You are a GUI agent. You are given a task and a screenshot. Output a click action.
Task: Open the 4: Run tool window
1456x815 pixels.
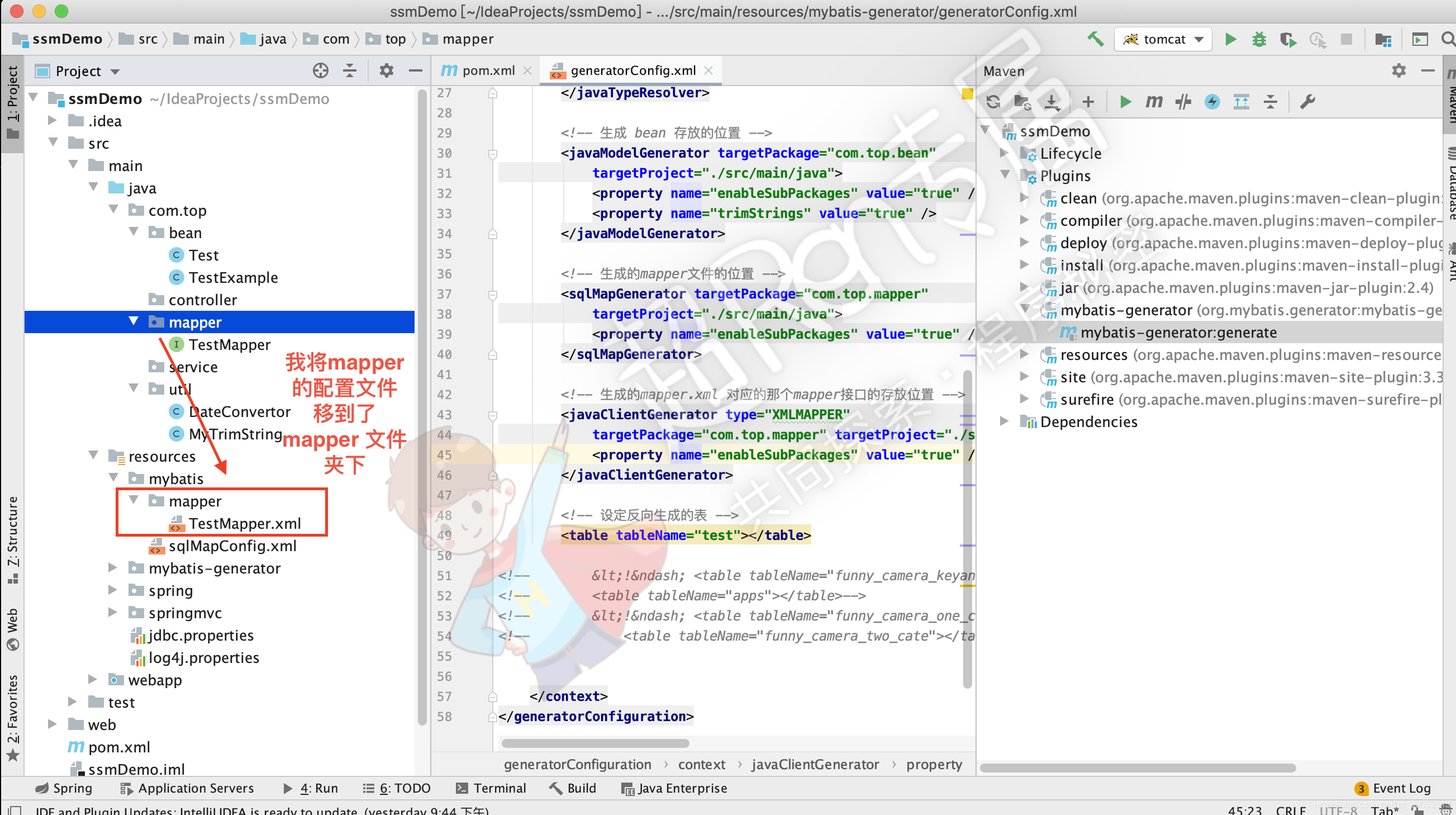coord(310,788)
